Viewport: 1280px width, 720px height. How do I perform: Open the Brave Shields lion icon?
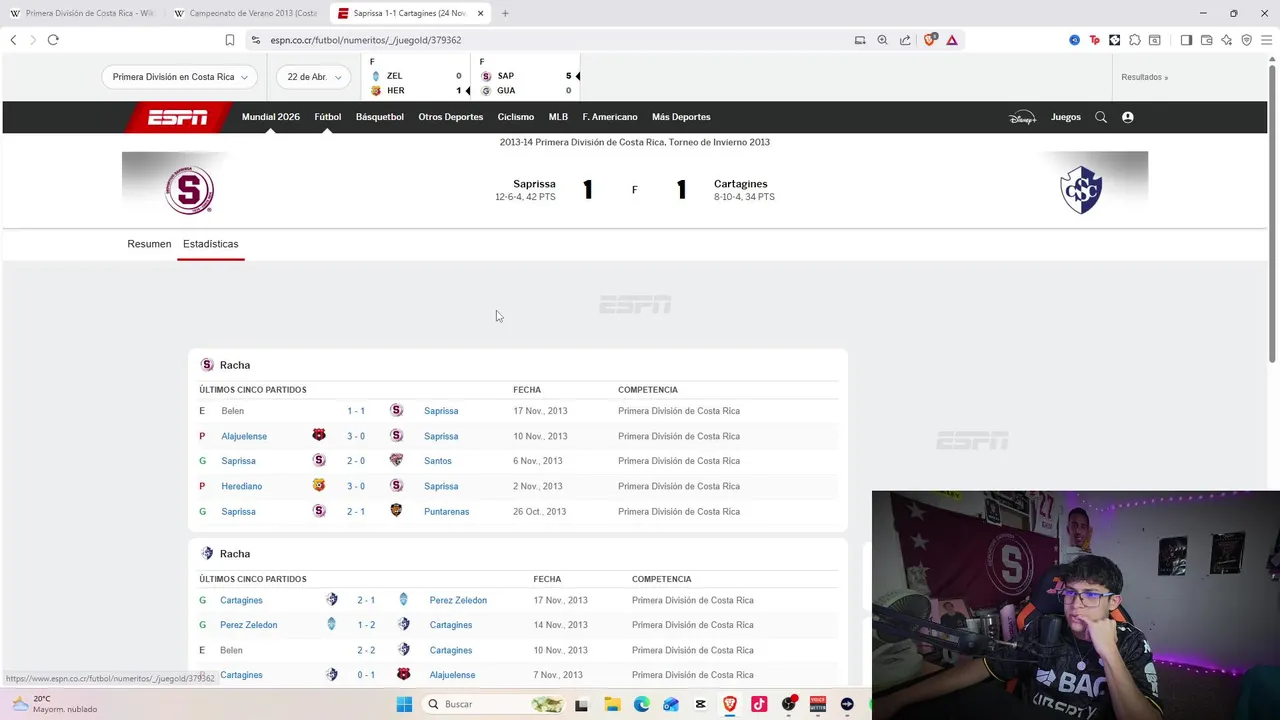(930, 40)
